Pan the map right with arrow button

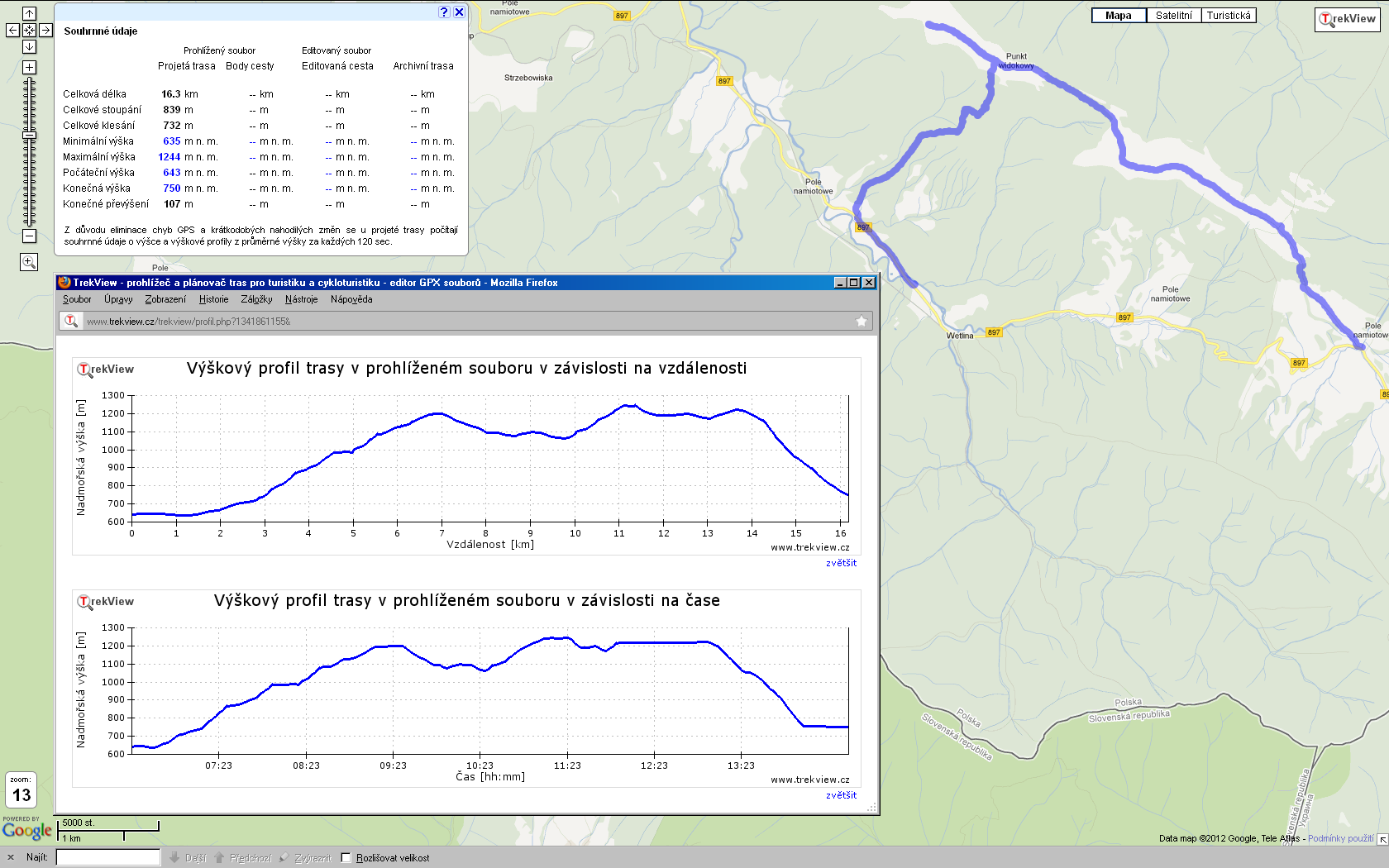(x=46, y=30)
